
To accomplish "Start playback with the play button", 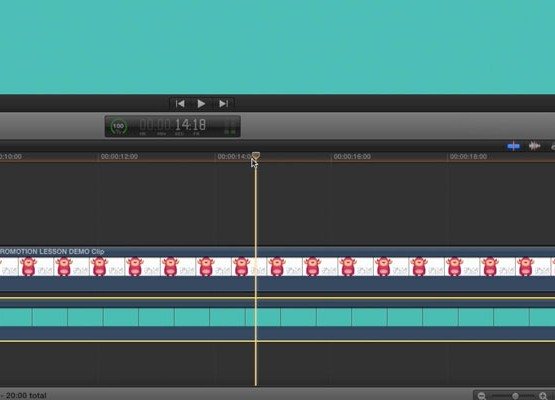I will [x=201, y=104].
